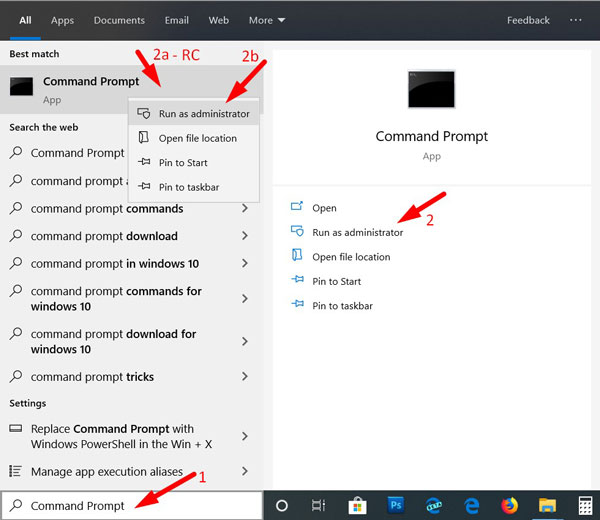Select web suggestion 'command prompt commands'
This screenshot has width=600, height=520.
click(x=131, y=209)
